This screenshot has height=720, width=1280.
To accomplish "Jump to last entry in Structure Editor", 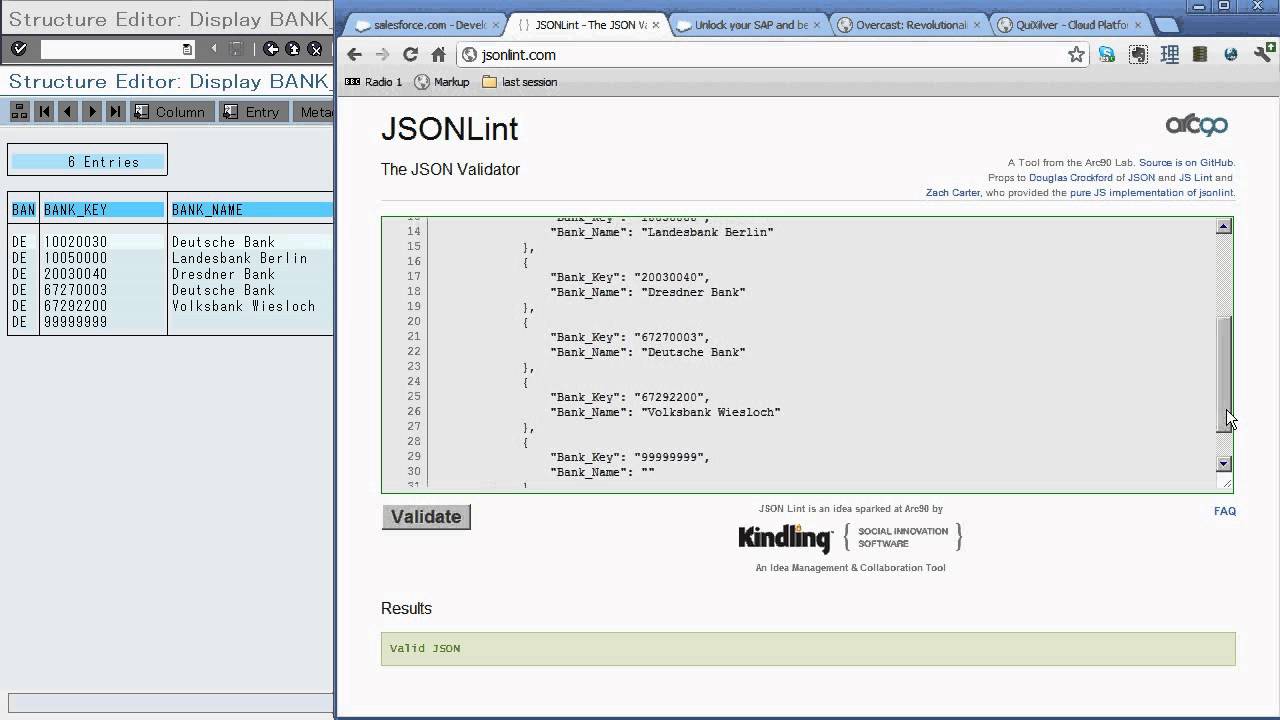I will pyautogui.click(x=116, y=112).
